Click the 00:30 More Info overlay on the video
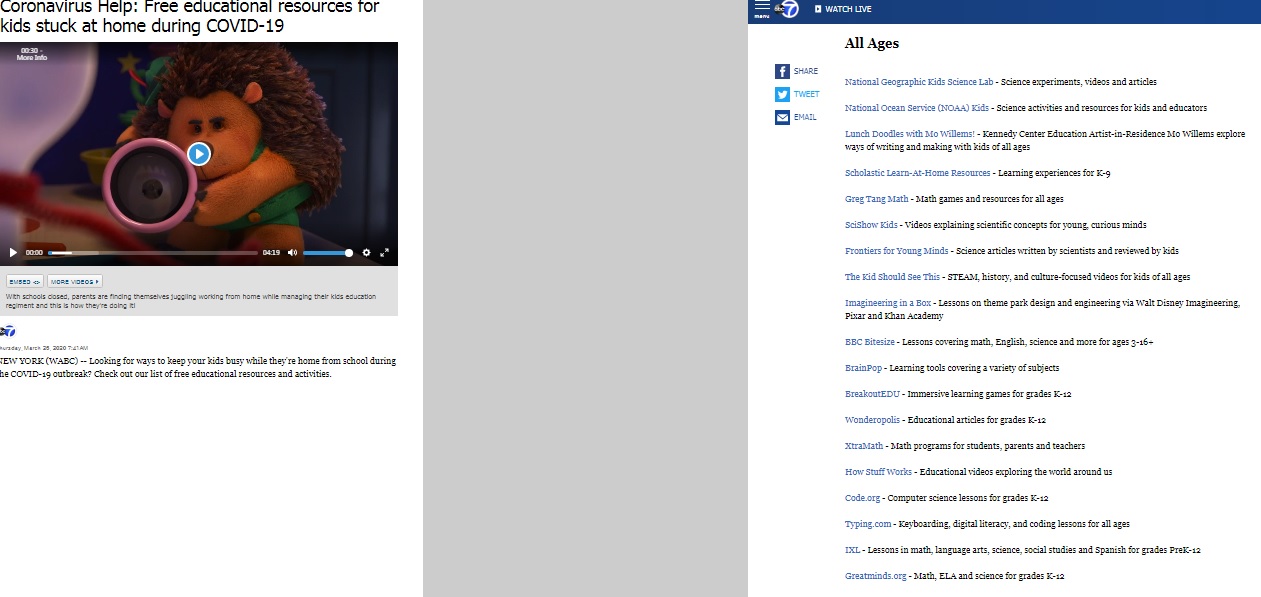 31,54
